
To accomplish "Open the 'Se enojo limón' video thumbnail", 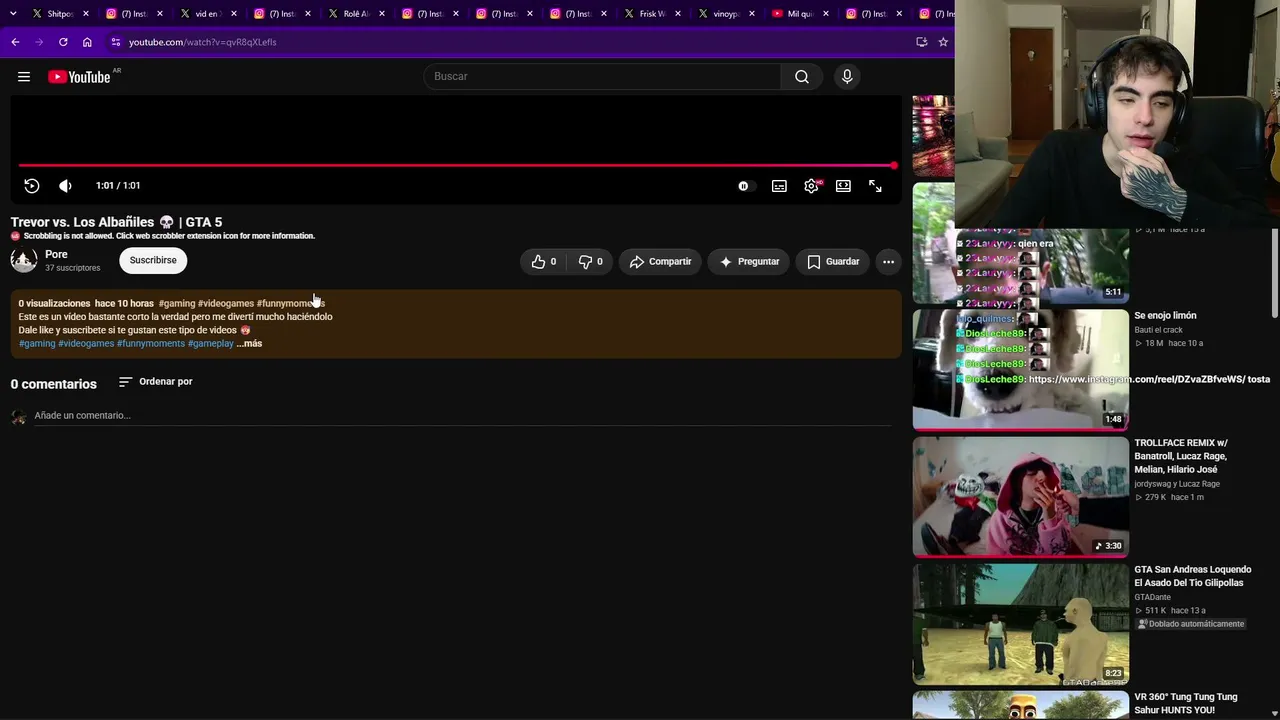I will click(x=1020, y=369).
